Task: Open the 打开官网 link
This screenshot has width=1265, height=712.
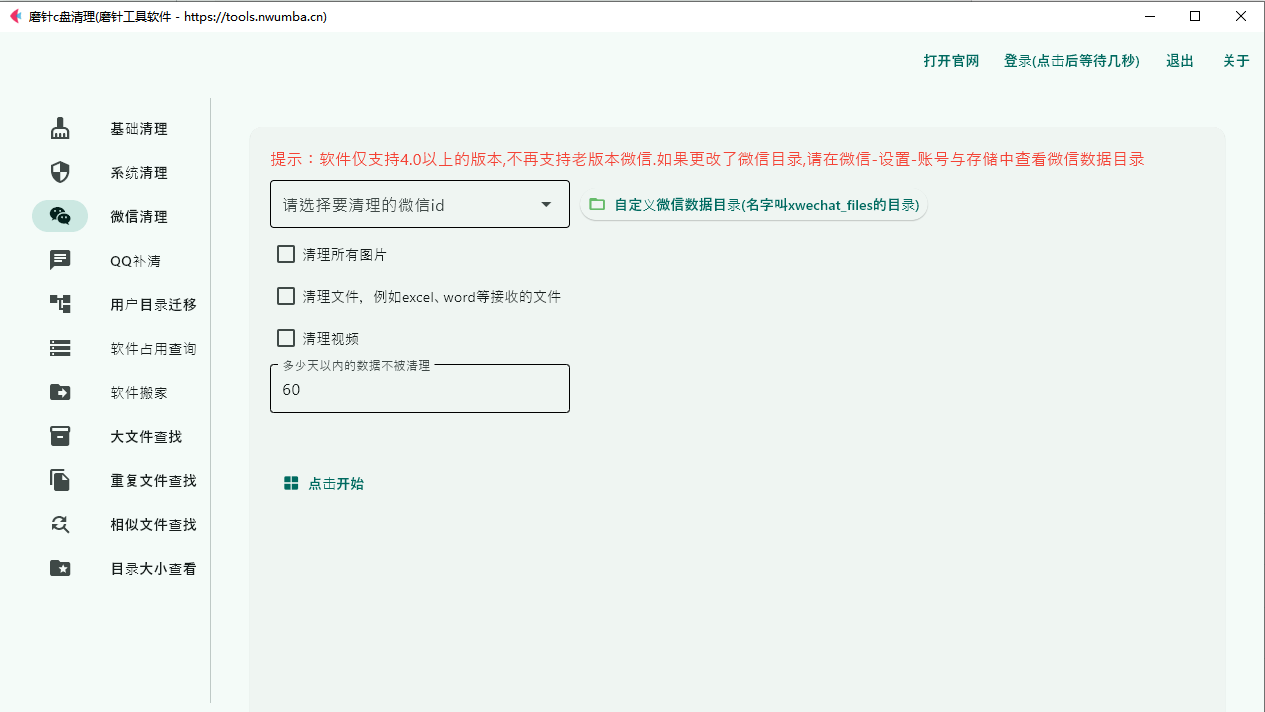Action: tap(951, 61)
